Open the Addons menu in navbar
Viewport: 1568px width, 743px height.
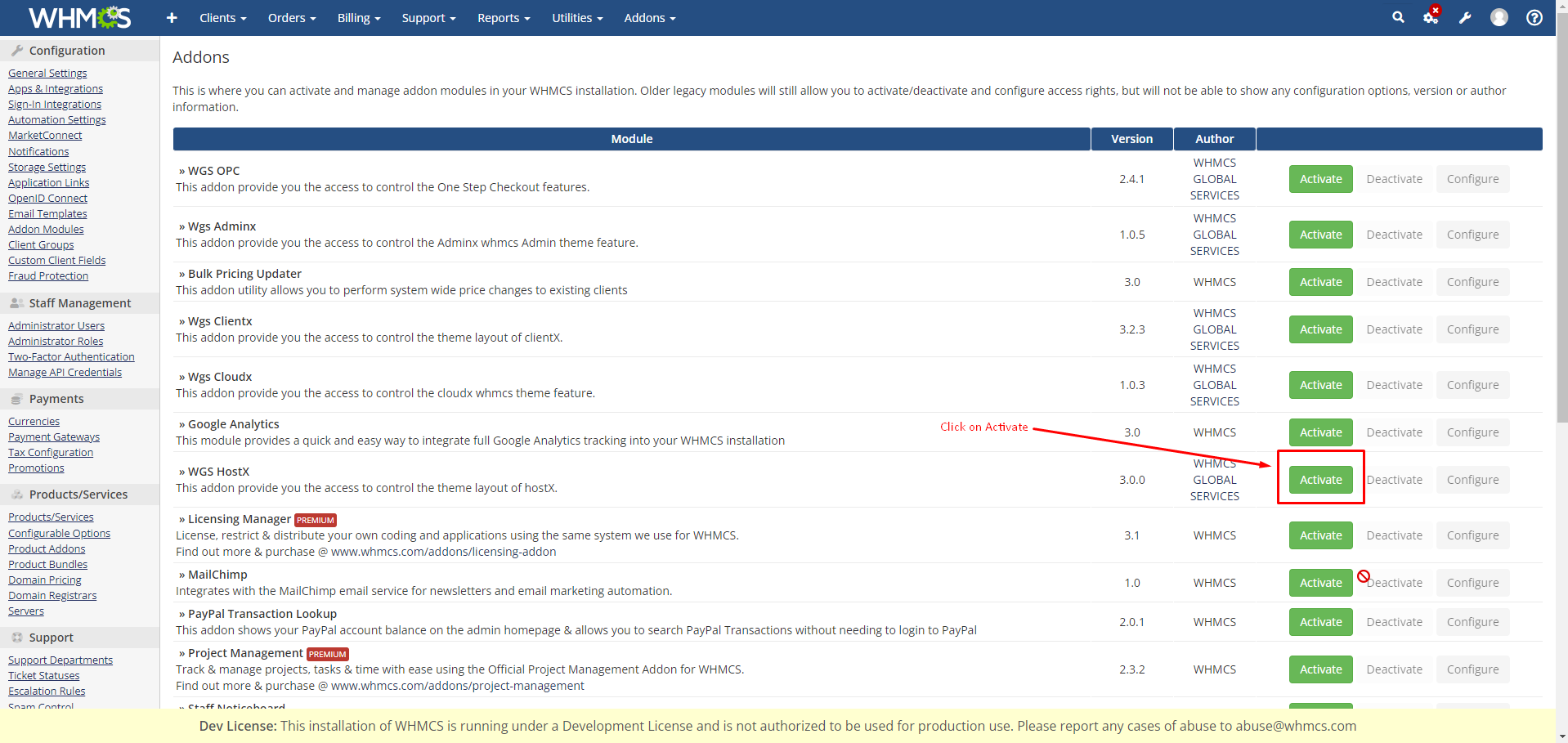[649, 18]
